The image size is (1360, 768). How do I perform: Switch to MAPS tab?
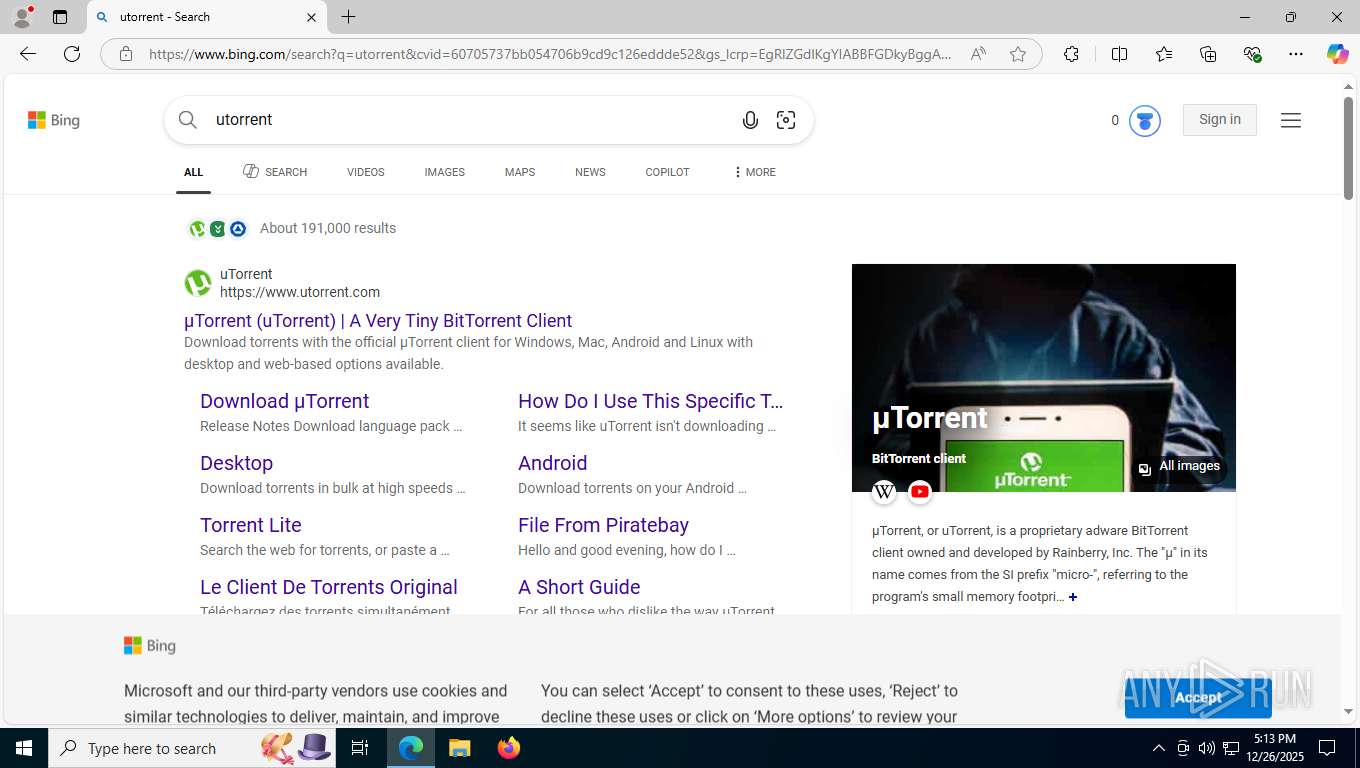click(x=520, y=172)
